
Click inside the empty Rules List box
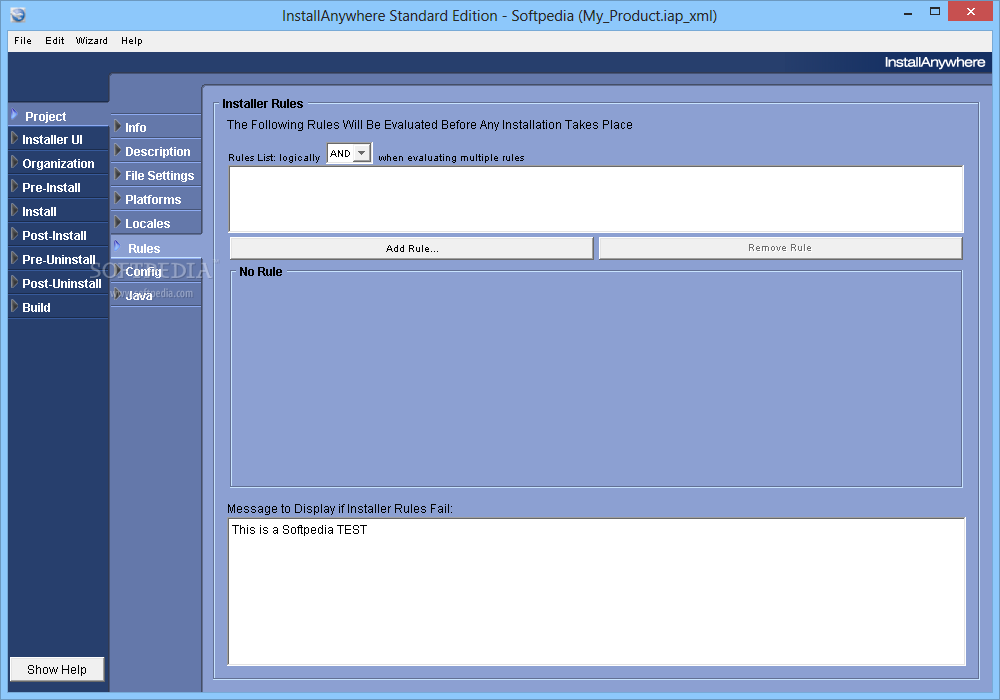[x=596, y=199]
